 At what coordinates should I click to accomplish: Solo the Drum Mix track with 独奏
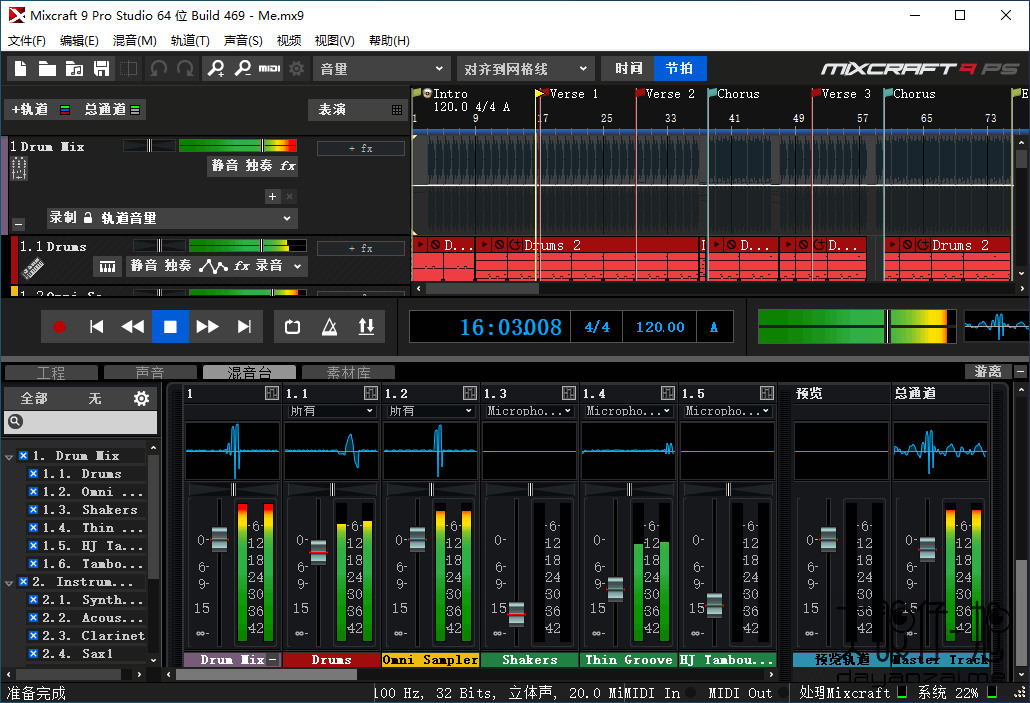[x=259, y=166]
